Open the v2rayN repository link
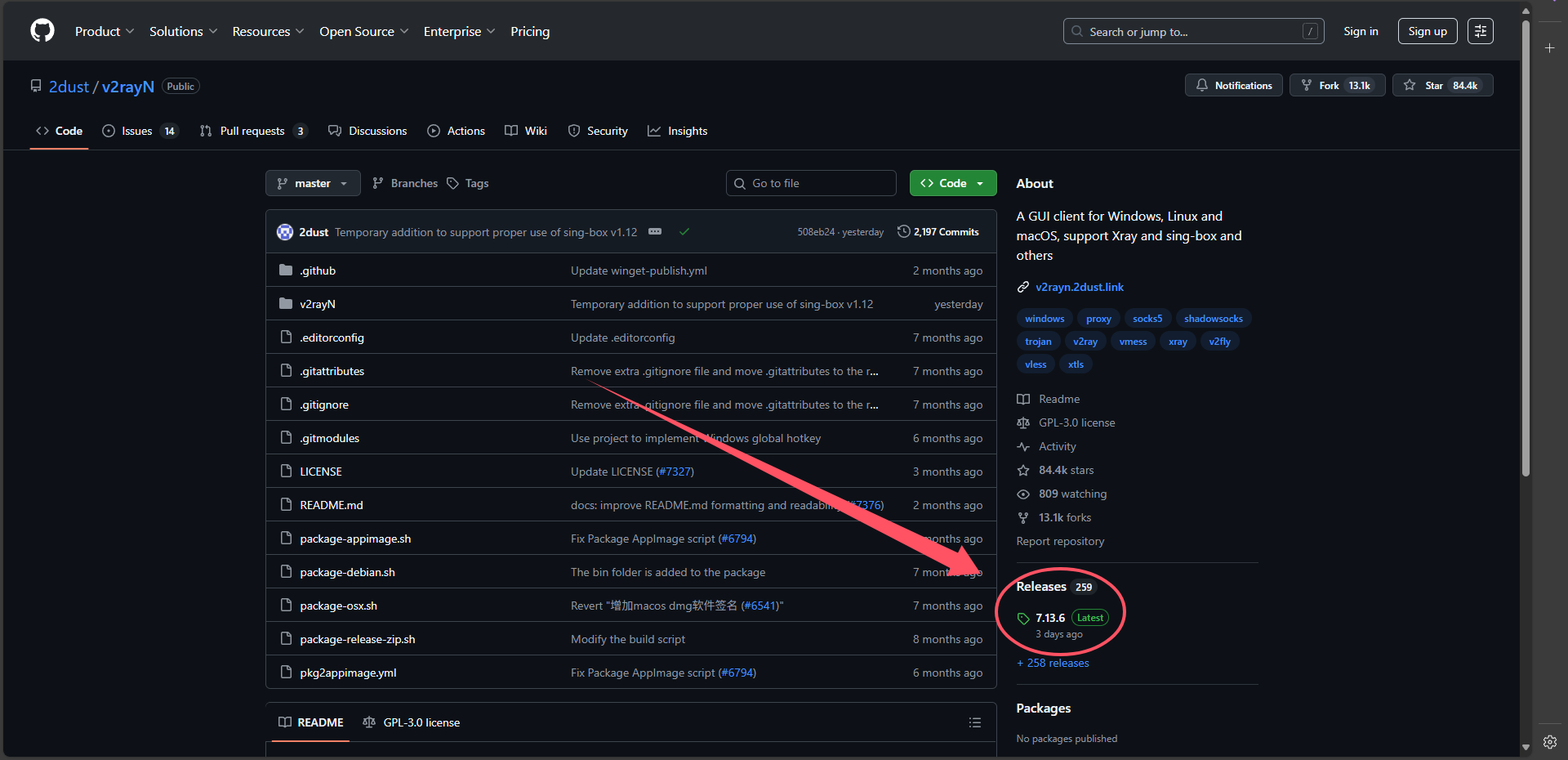The image size is (1568, 760). pos(128,87)
